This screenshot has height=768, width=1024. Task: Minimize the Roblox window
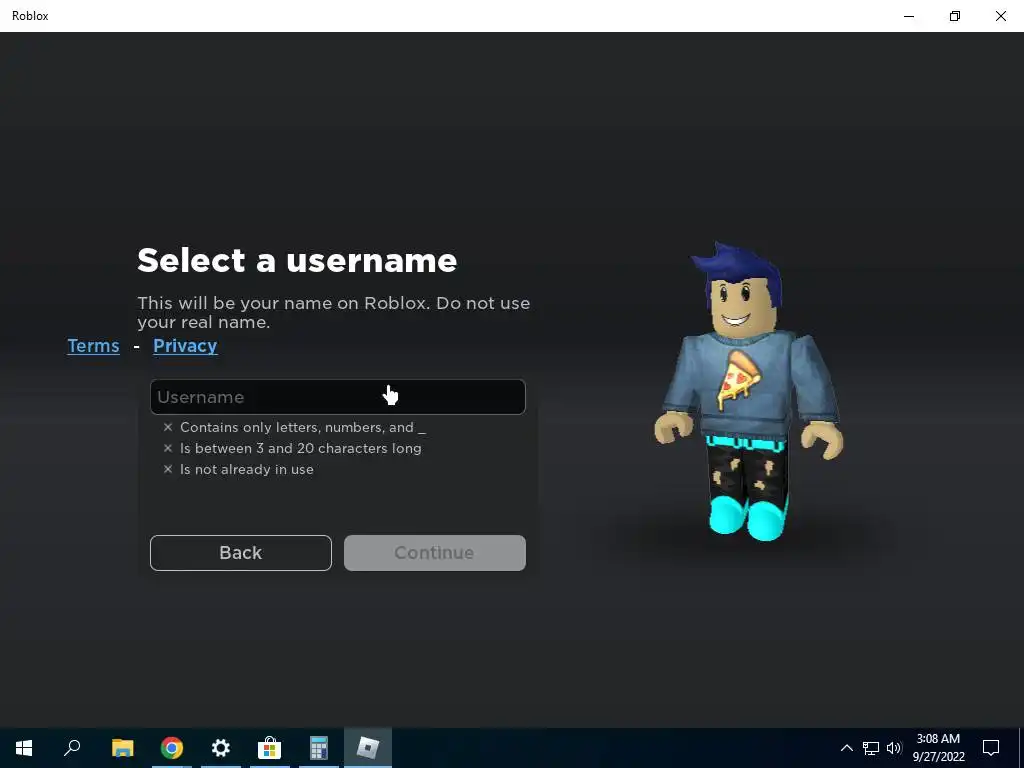point(909,16)
